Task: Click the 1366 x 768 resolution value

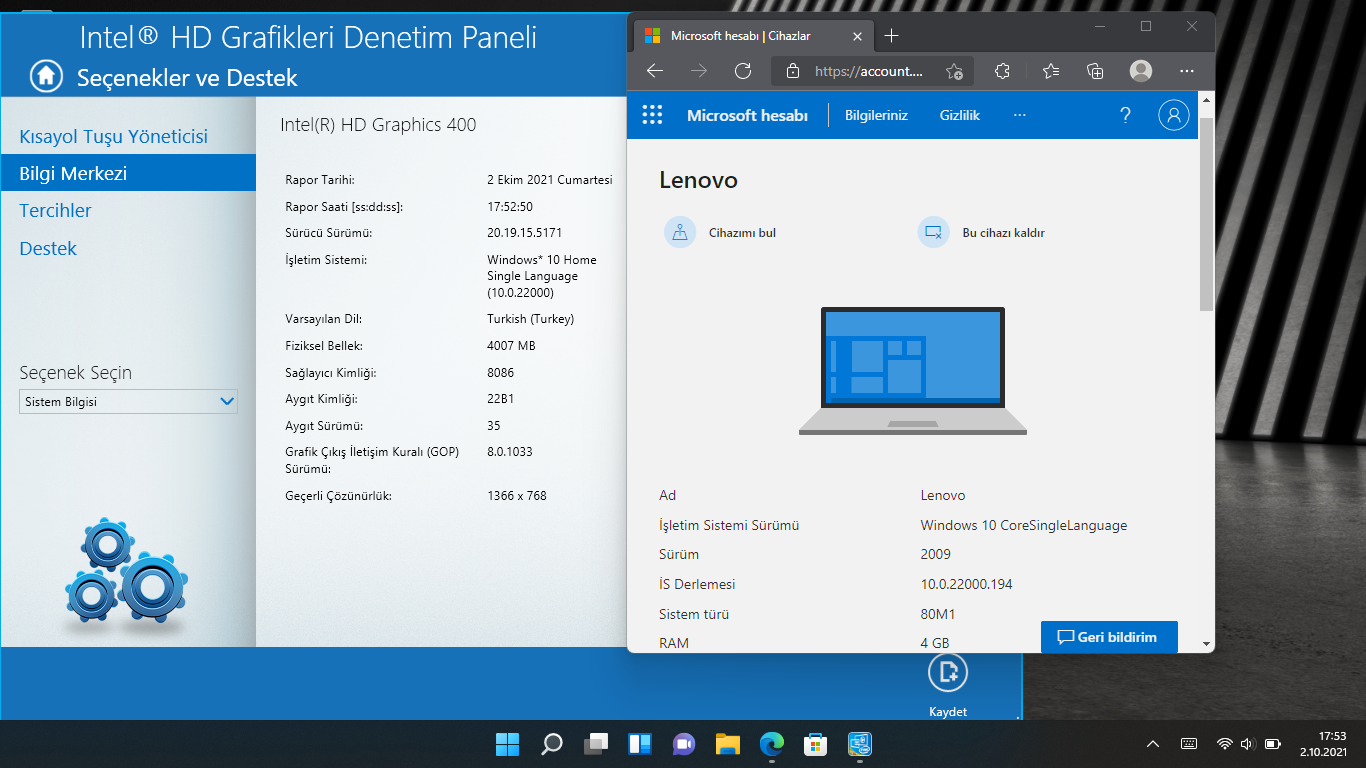Action: click(x=517, y=495)
